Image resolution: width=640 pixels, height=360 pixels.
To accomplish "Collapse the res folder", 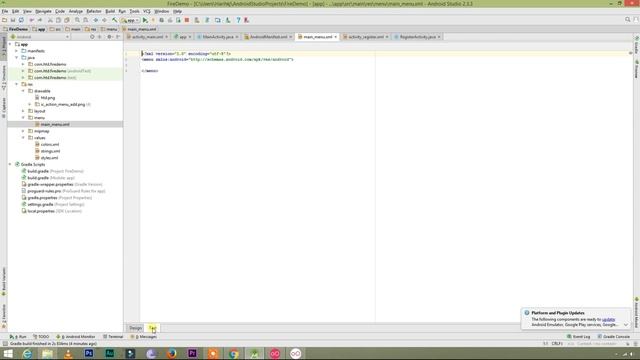I will pyautogui.click(x=17, y=84).
